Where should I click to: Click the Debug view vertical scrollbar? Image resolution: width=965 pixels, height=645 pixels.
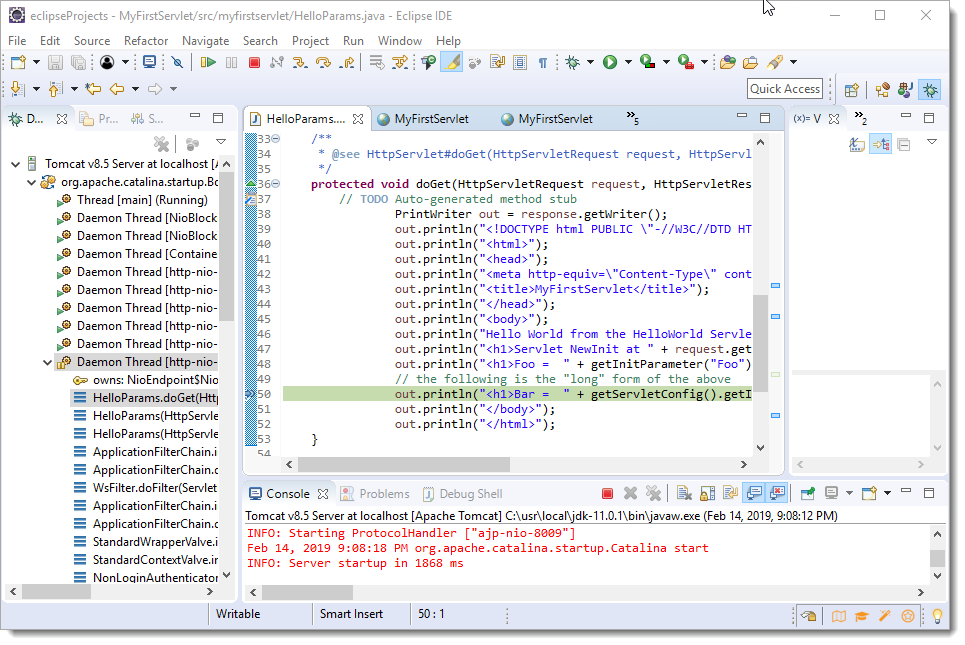[226, 245]
